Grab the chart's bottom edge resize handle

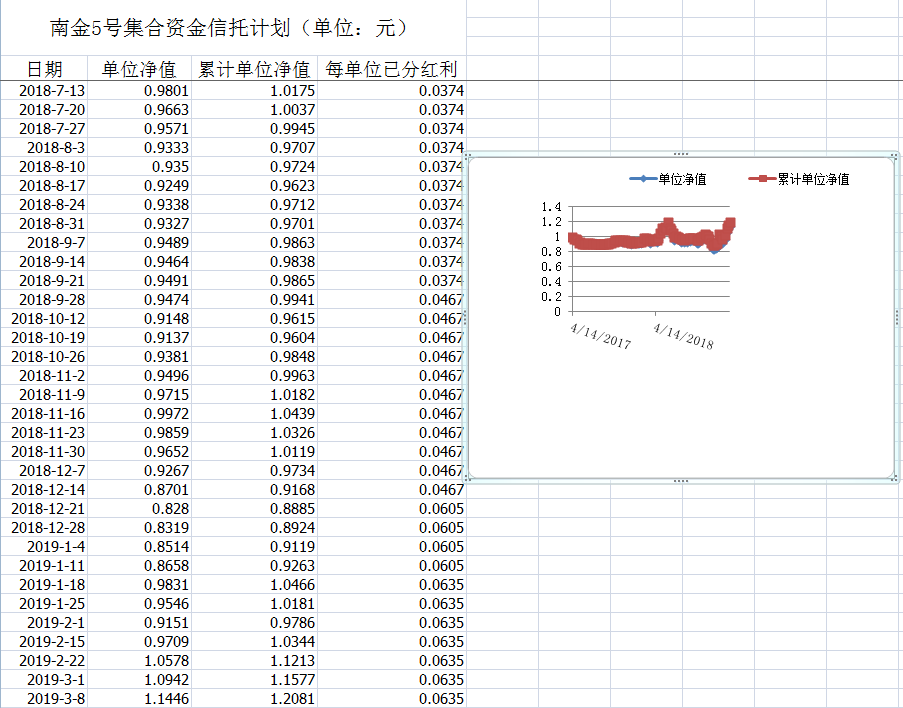coord(681,480)
